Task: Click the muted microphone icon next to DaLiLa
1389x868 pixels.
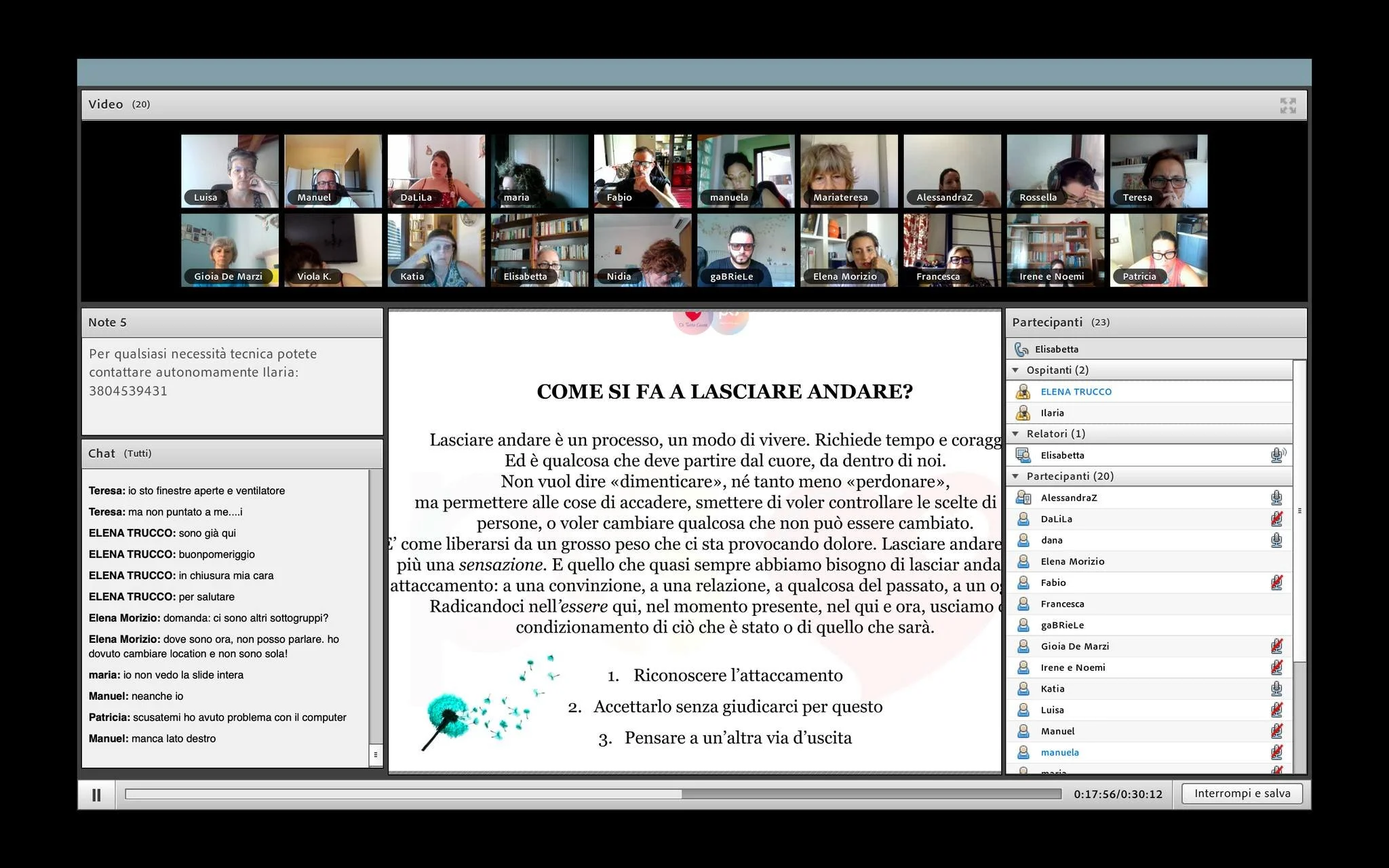Action: click(1276, 519)
